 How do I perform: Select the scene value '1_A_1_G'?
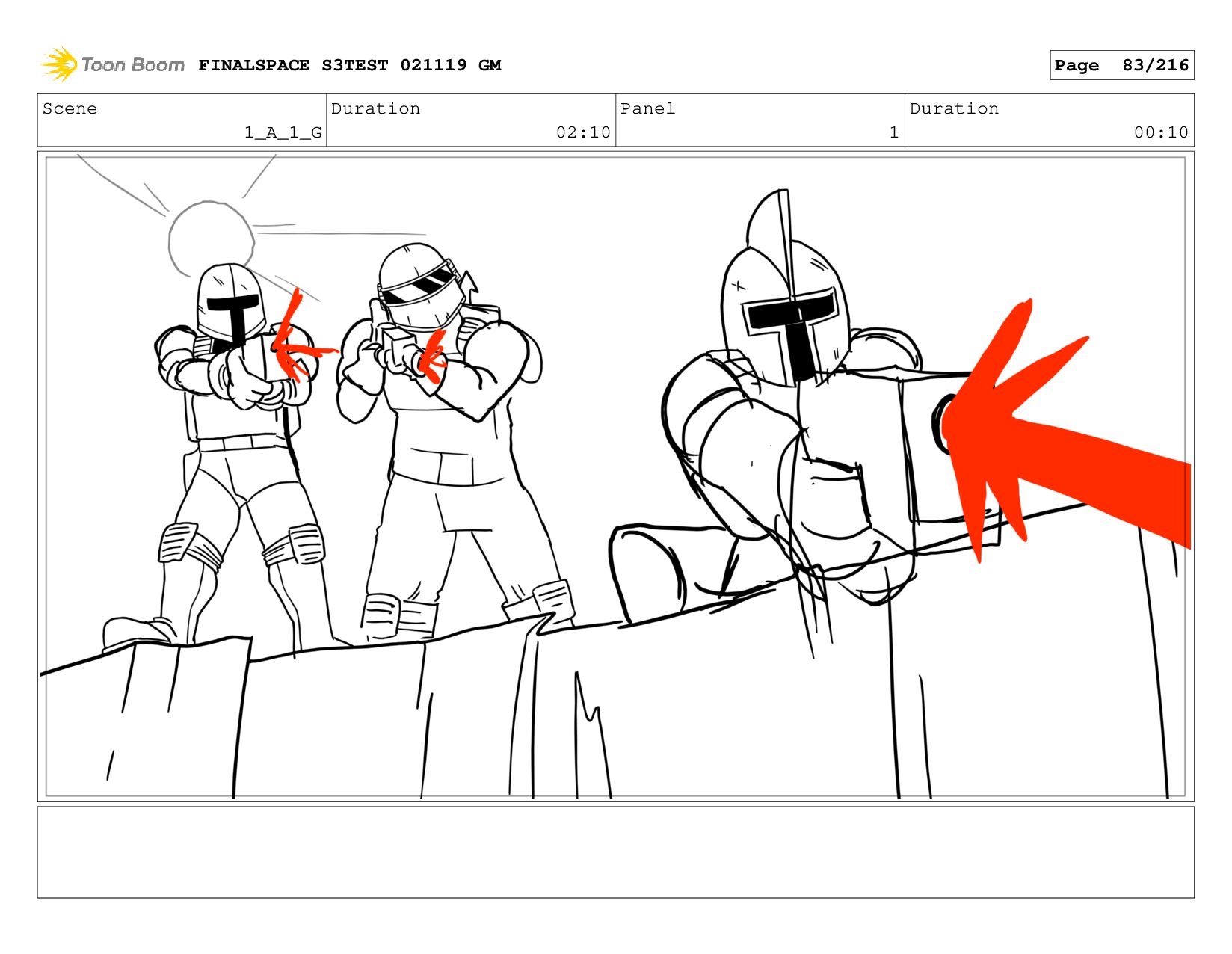click(283, 132)
